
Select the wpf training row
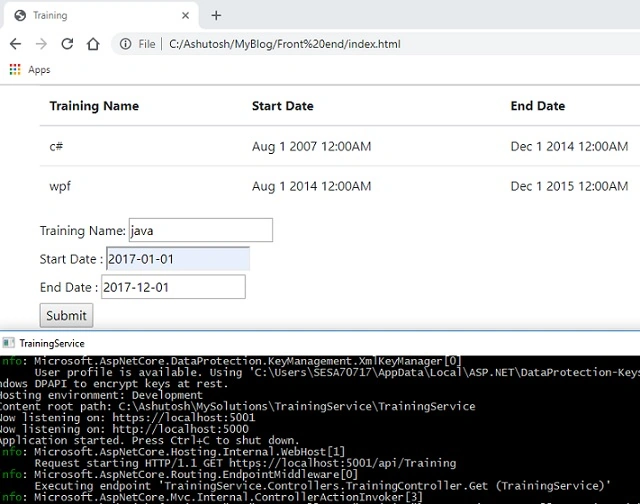(340, 186)
